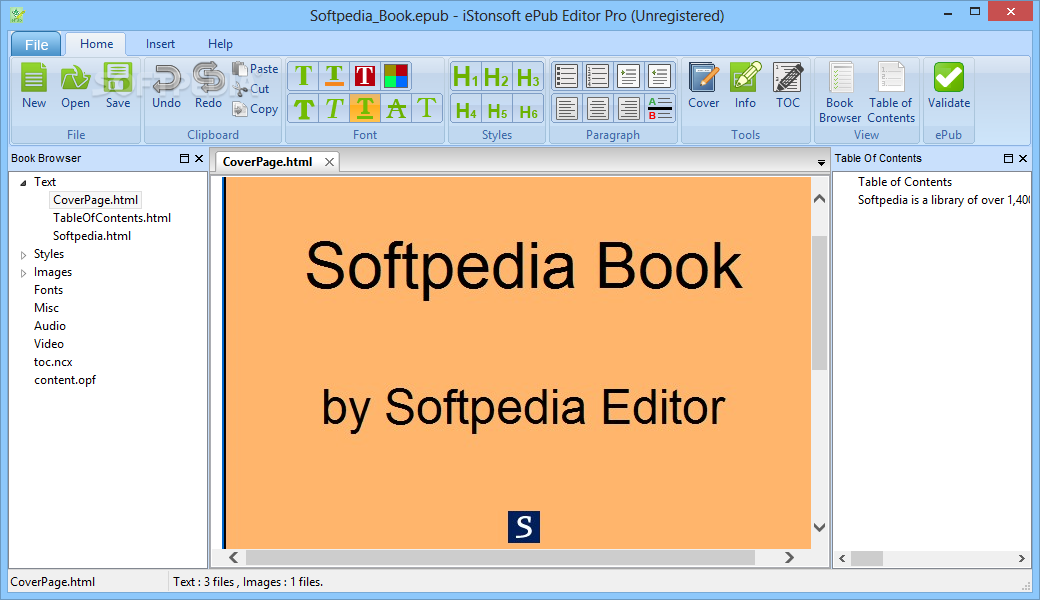This screenshot has height=600, width=1040.
Task: Create a new ePub with New icon
Action: coord(34,86)
